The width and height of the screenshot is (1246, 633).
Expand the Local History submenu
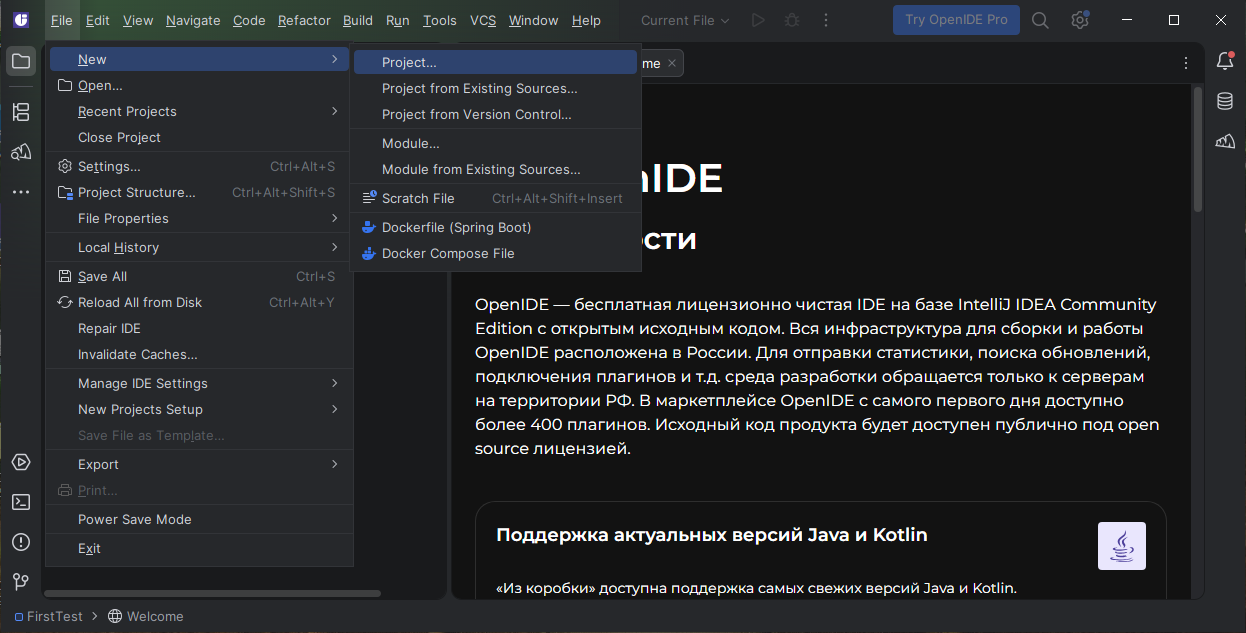199,247
